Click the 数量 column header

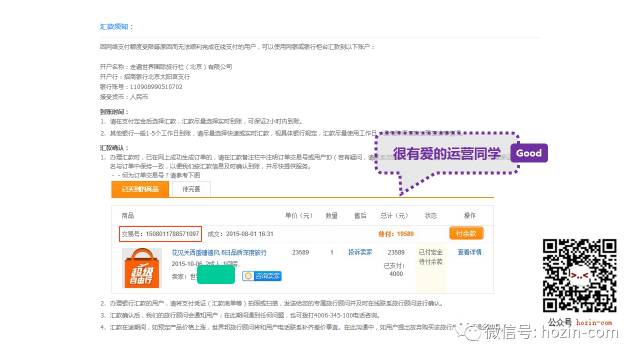[331, 216]
